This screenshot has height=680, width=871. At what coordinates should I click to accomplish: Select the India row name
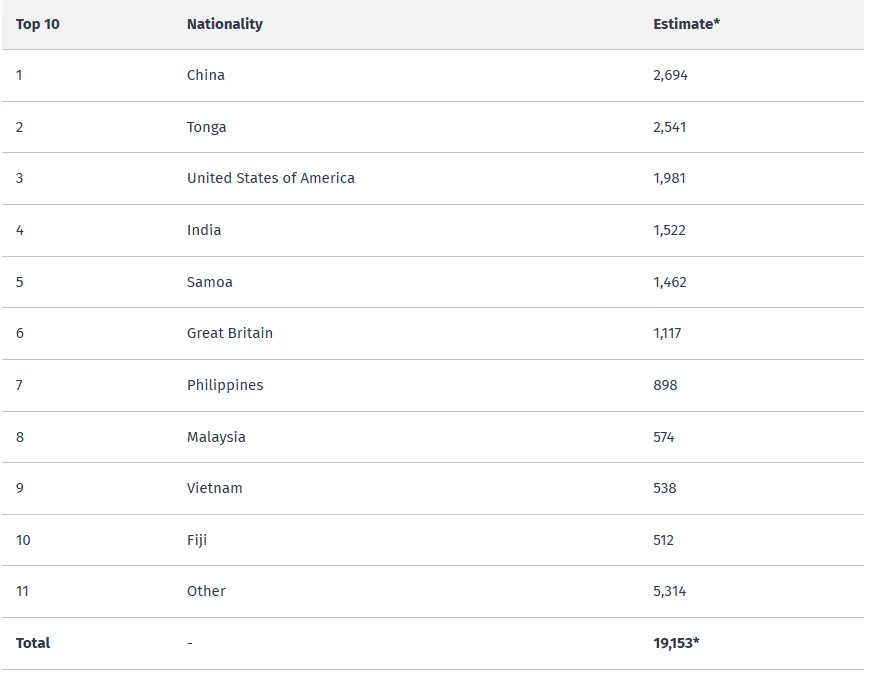204,230
